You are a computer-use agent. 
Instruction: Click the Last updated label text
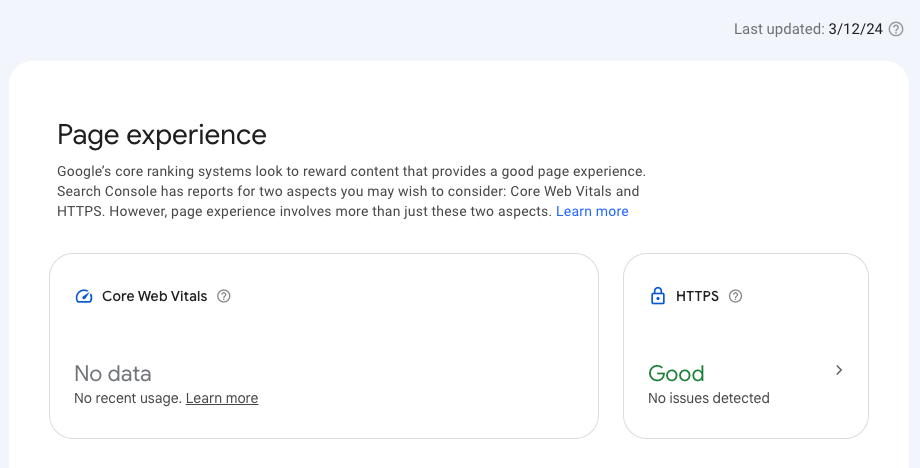point(778,30)
